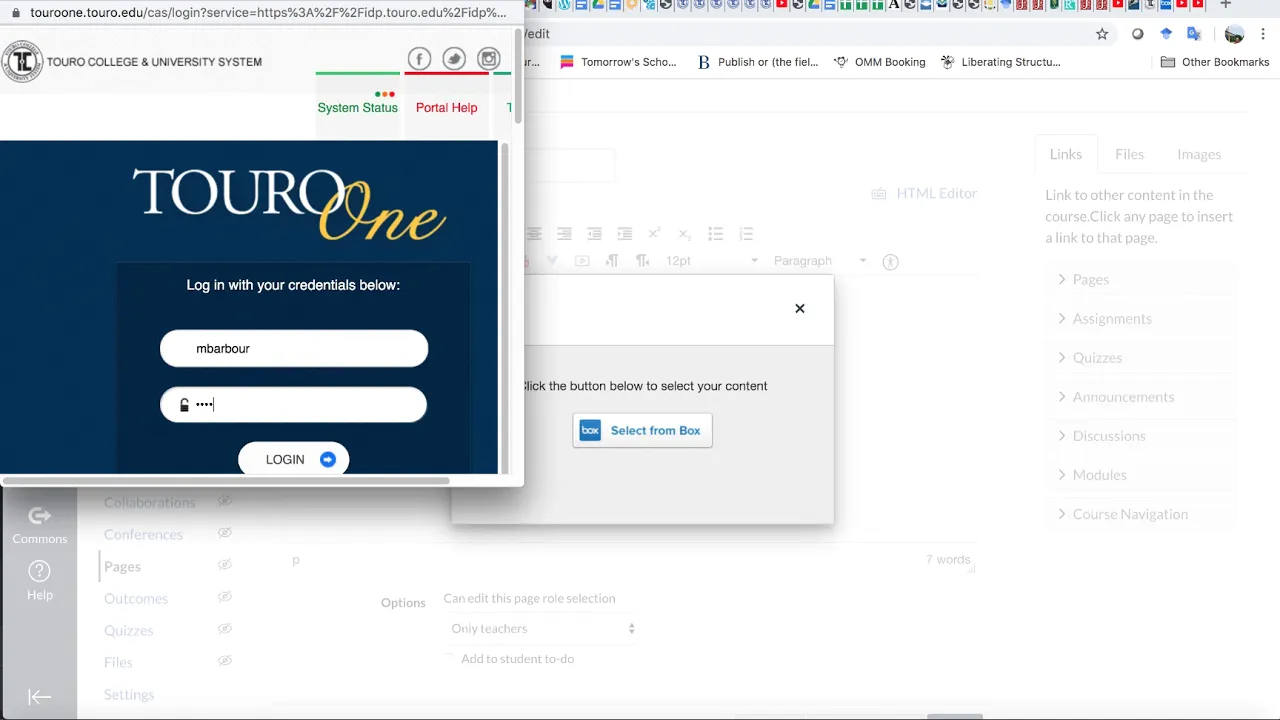Click the insert media toolbar icon
This screenshot has width=1280, height=720.
click(582, 261)
